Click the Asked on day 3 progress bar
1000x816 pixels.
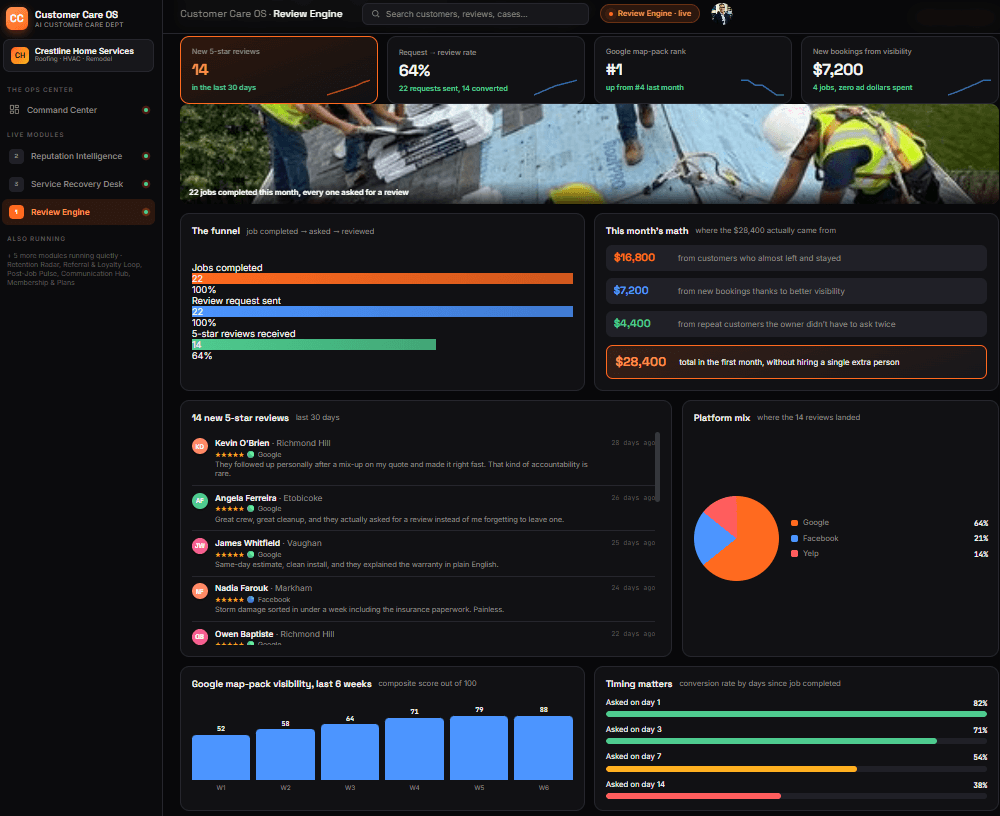point(796,741)
